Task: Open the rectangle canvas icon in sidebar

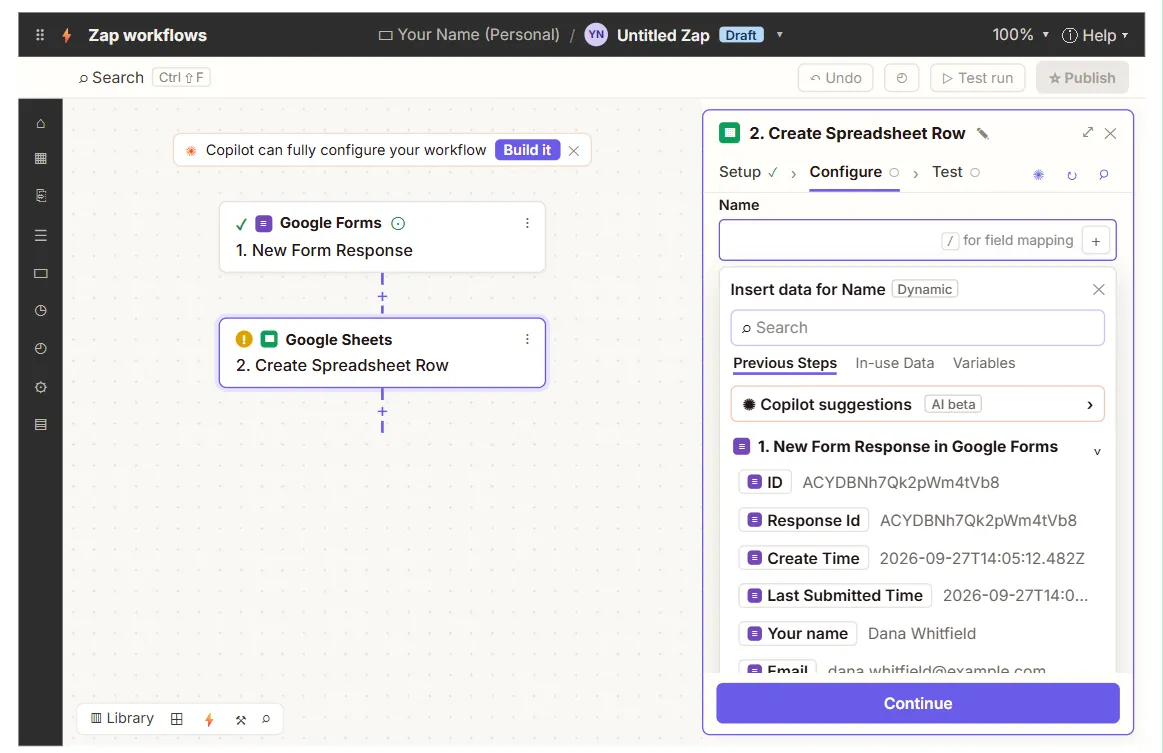Action: tap(41, 273)
